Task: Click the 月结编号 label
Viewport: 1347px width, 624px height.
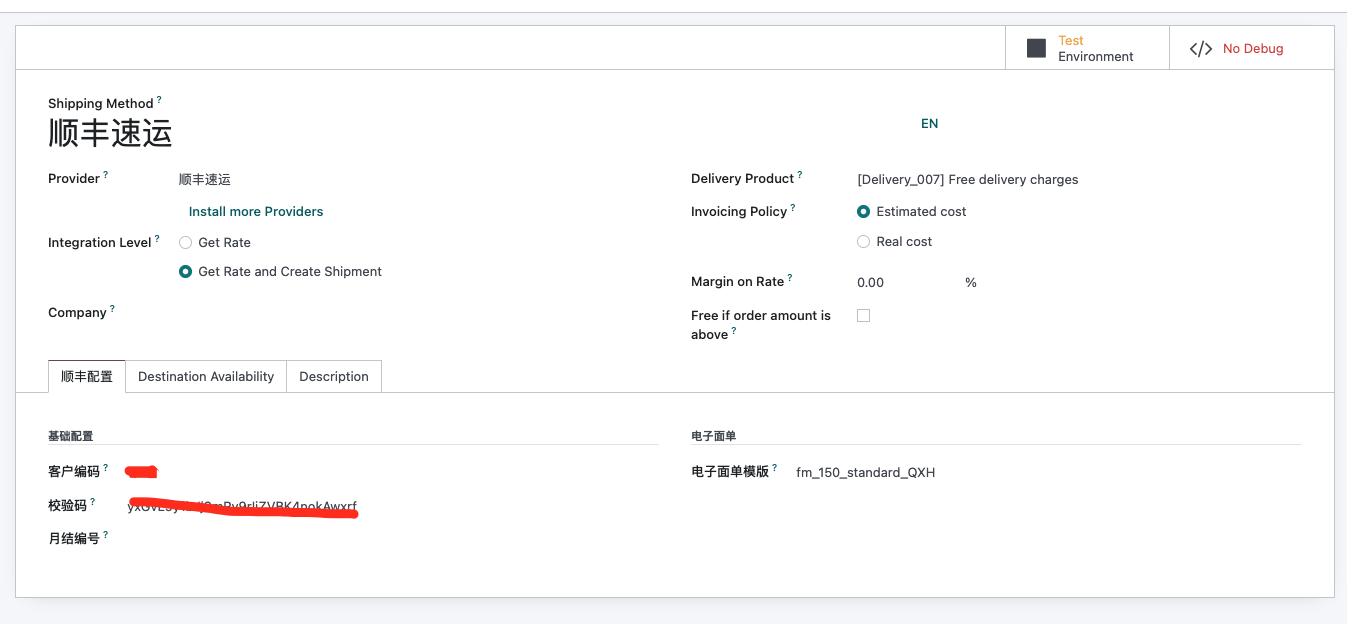Action: 74,539
